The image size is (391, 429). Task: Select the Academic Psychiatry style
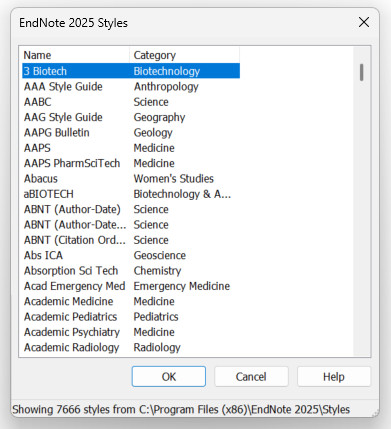[131, 332]
